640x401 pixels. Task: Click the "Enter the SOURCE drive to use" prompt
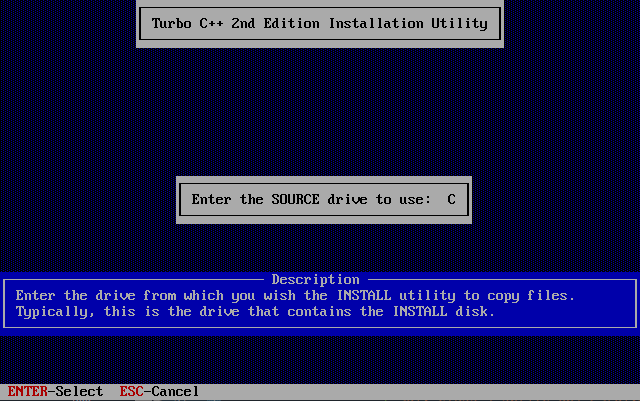(x=311, y=199)
